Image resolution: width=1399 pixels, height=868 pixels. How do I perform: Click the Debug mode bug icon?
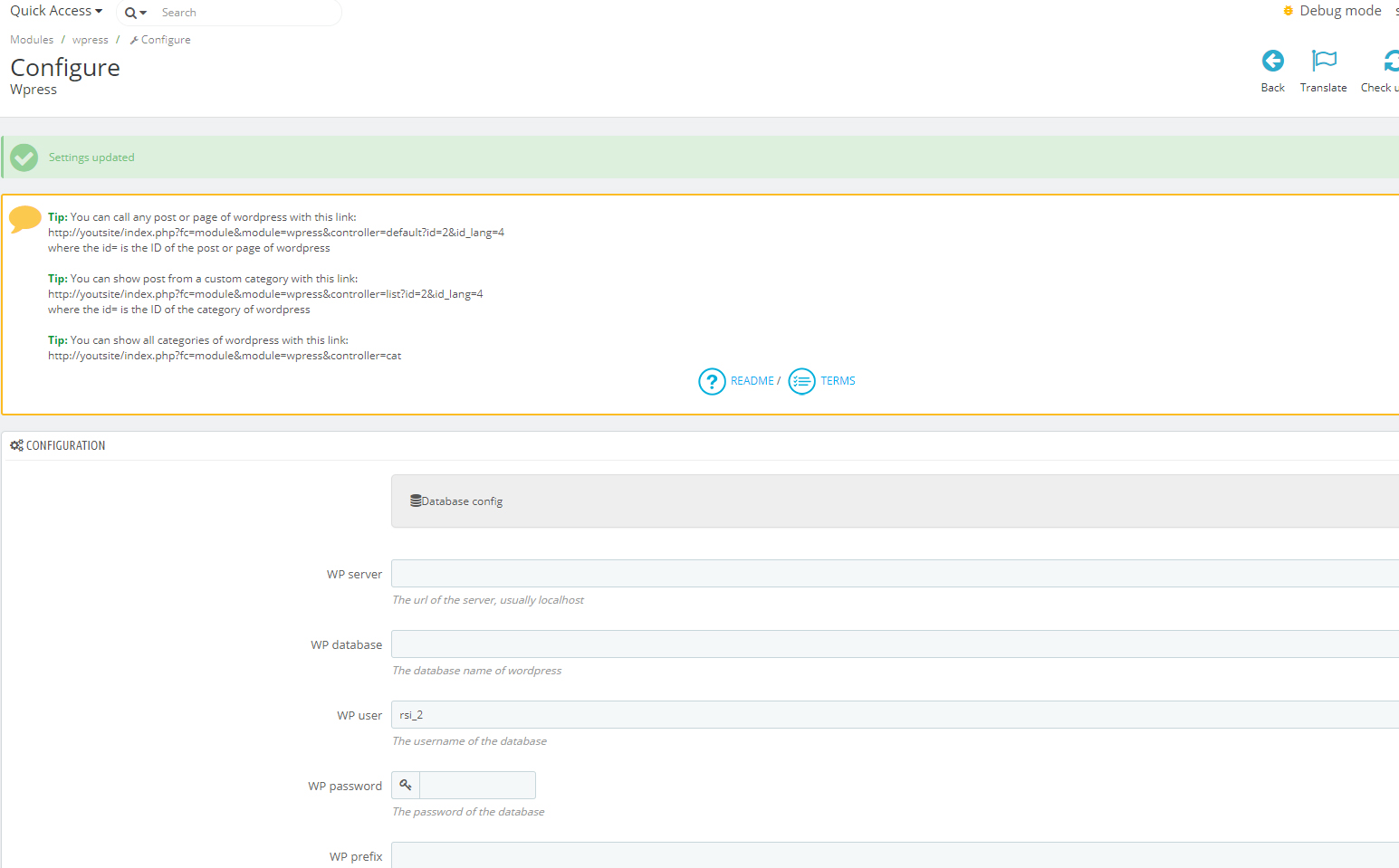(1288, 11)
